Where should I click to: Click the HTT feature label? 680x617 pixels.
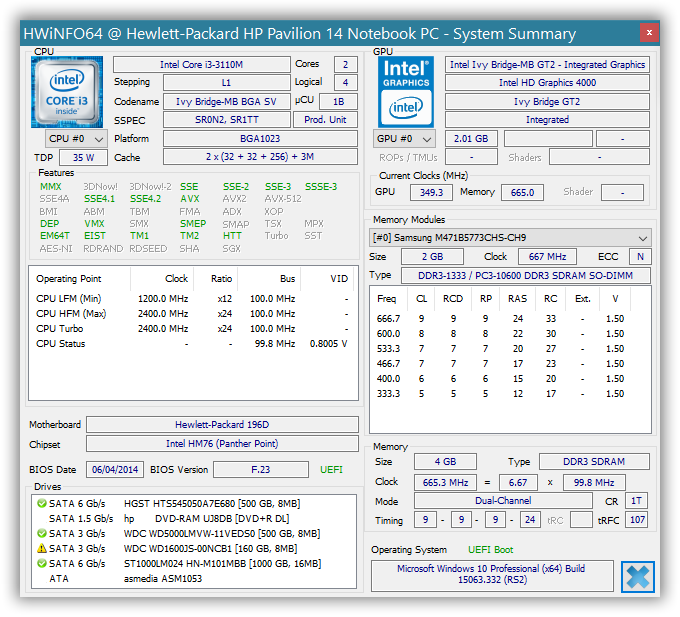pyautogui.click(x=232, y=235)
